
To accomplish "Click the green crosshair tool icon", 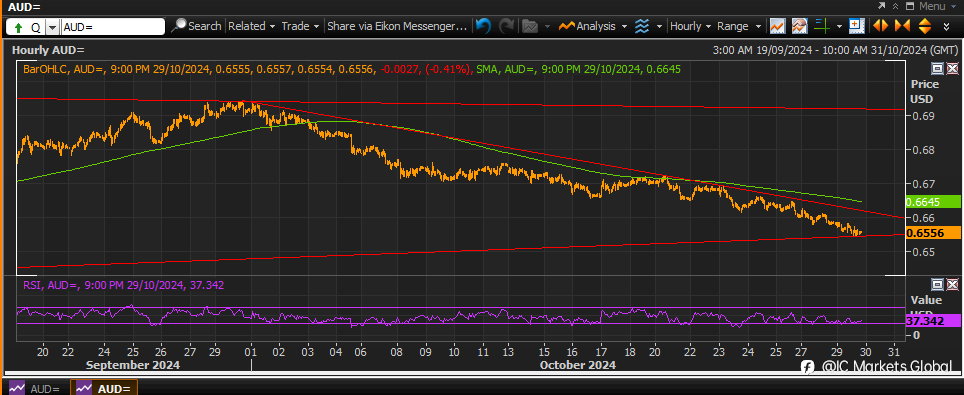I will pyautogui.click(x=821, y=26).
